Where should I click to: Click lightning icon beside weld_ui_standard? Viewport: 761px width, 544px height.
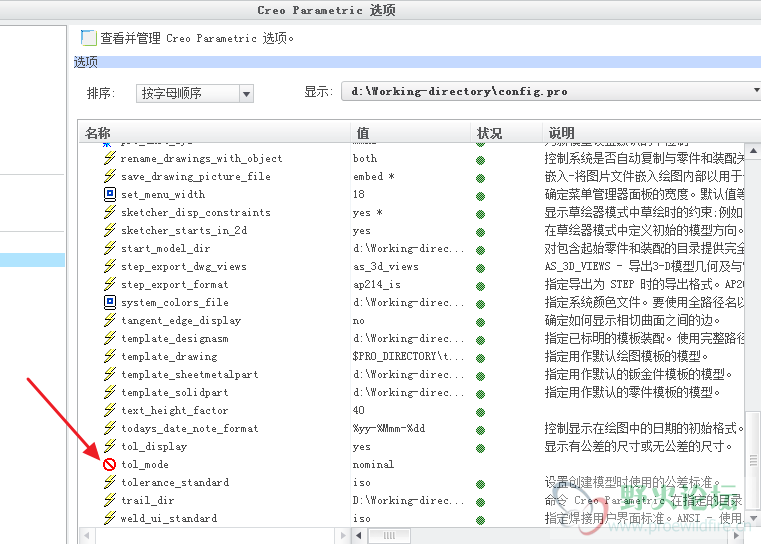pyautogui.click(x=110, y=518)
